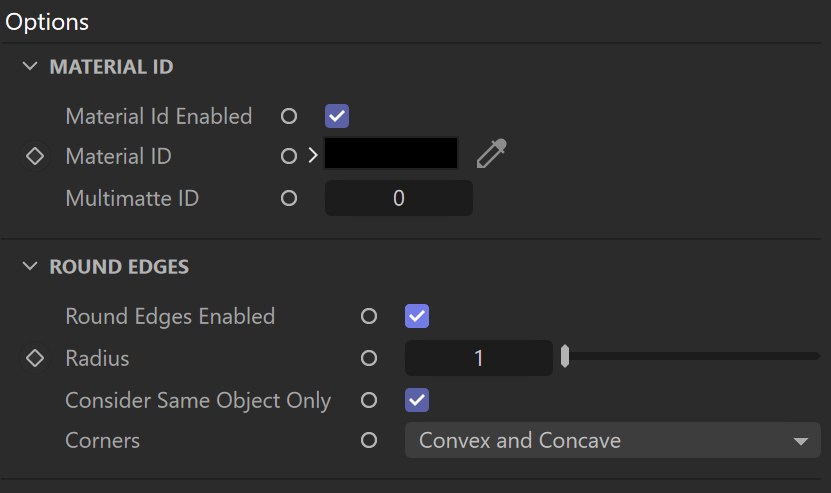Viewport: 831px width, 493px height.
Task: Click the animation dot for Material Id Enabled
Action: coord(289,116)
